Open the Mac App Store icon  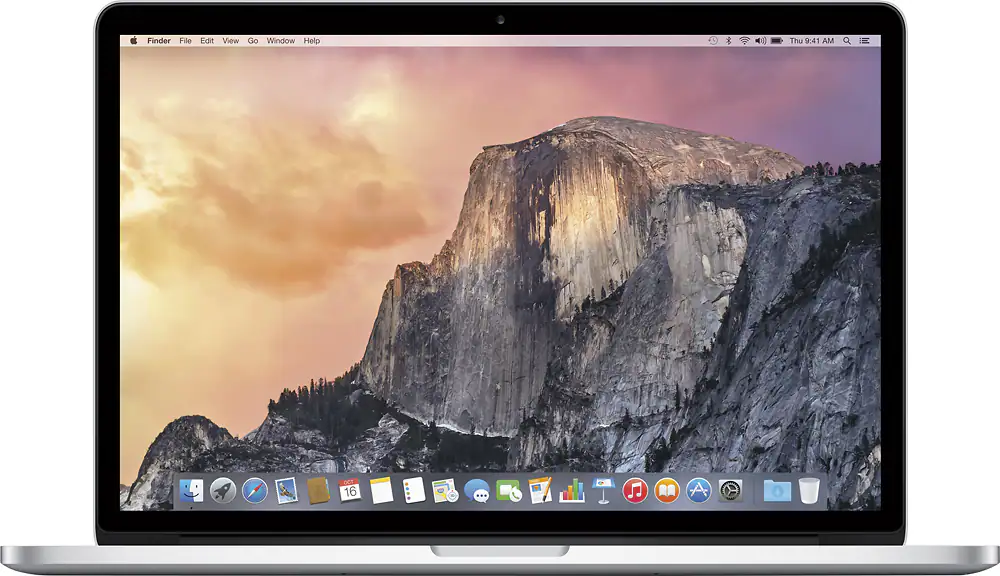(698, 490)
